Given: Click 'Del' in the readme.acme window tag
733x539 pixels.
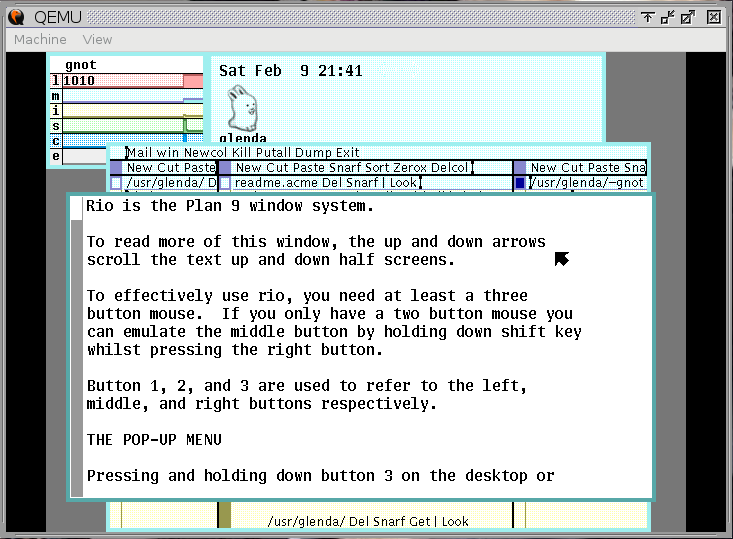Looking at the screenshot, I should pyautogui.click(x=332, y=183).
